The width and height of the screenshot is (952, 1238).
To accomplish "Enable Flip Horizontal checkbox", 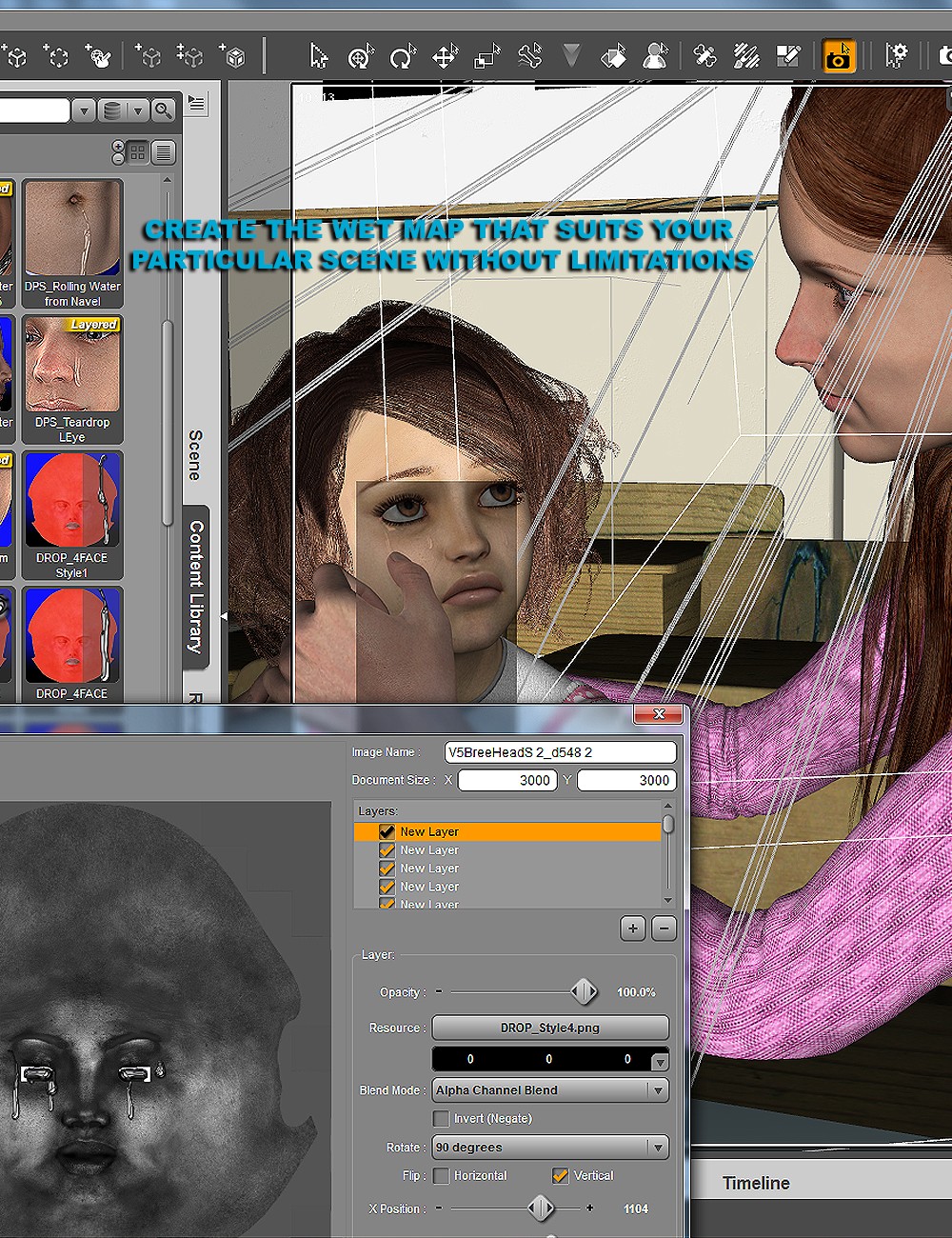I will [x=441, y=1175].
